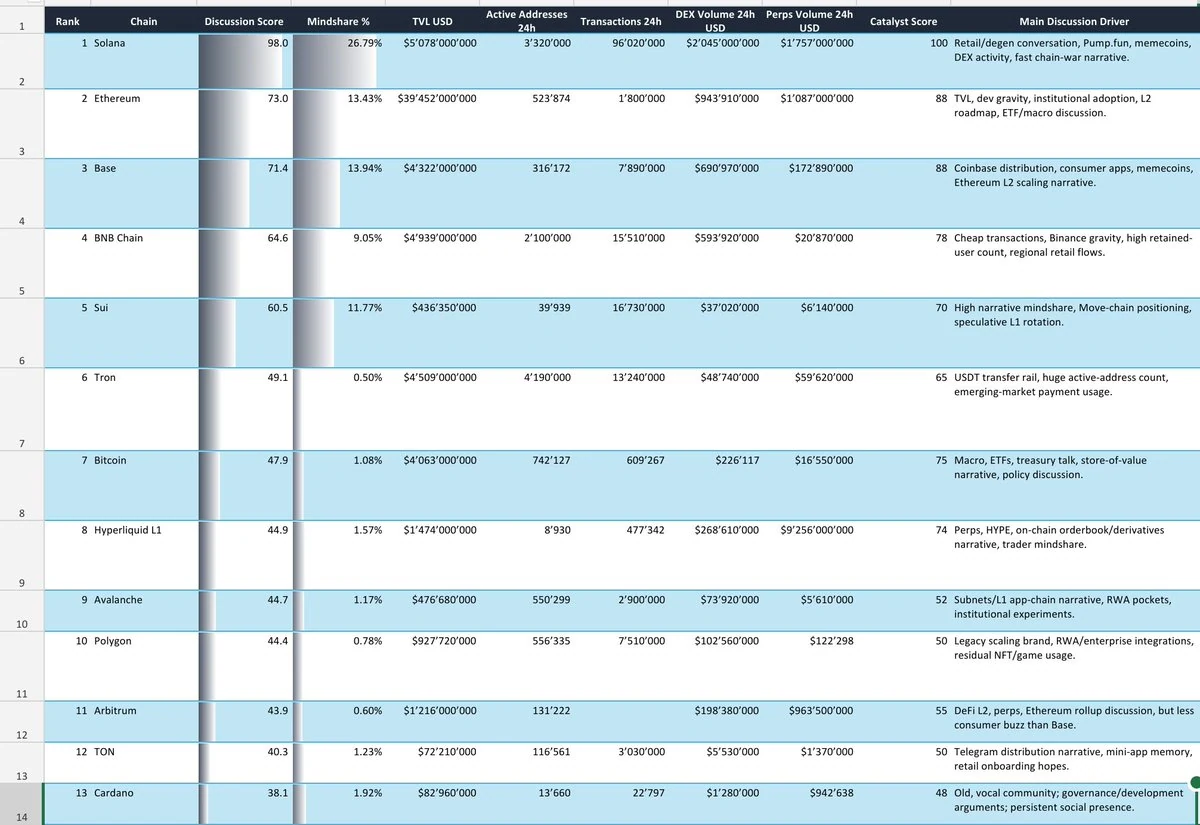Viewport: 1200px width, 825px height.
Task: Select spreadsheet row header 8
Action: [x=22, y=486]
